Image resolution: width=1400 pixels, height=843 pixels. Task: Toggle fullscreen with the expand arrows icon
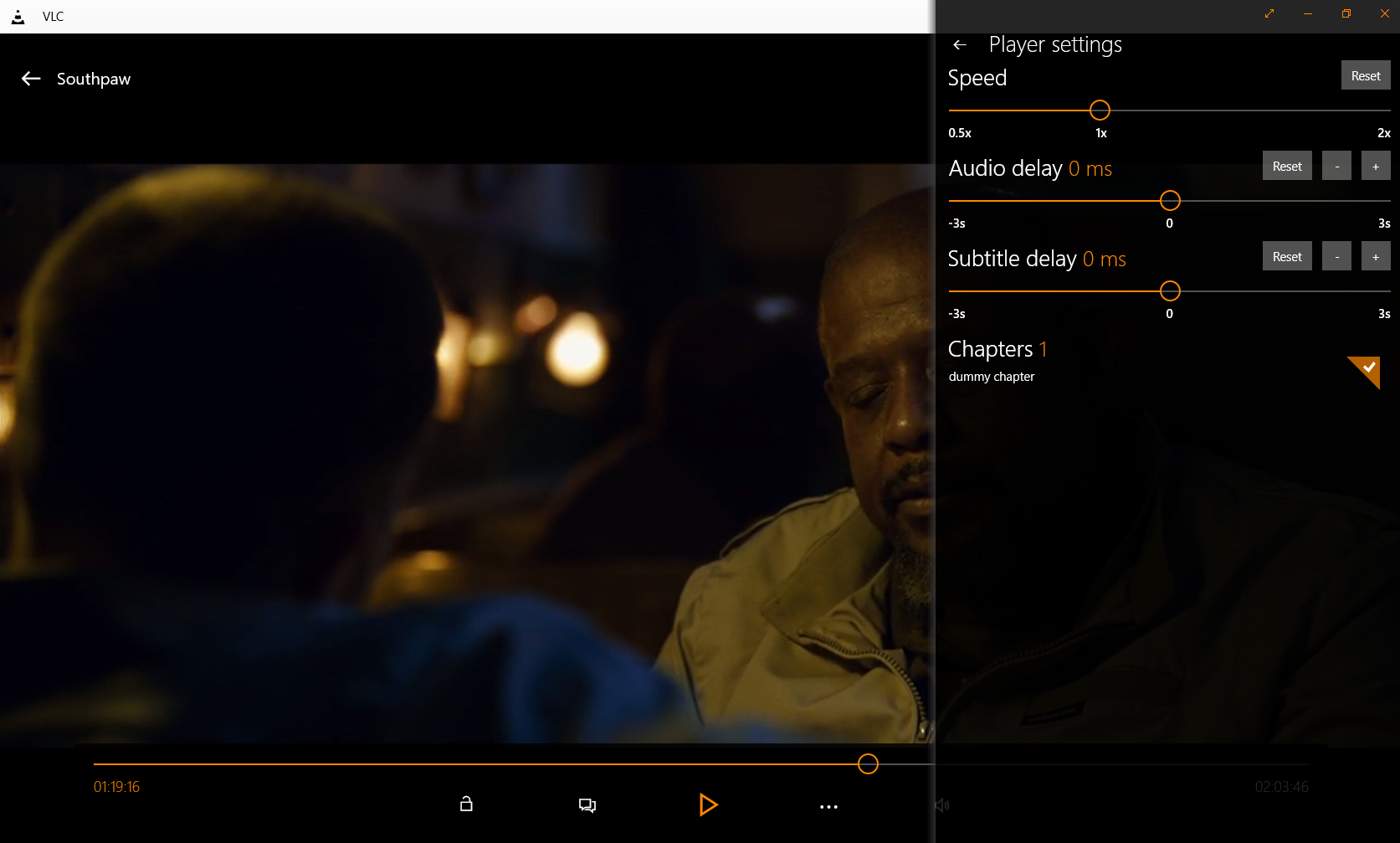coord(1269,13)
